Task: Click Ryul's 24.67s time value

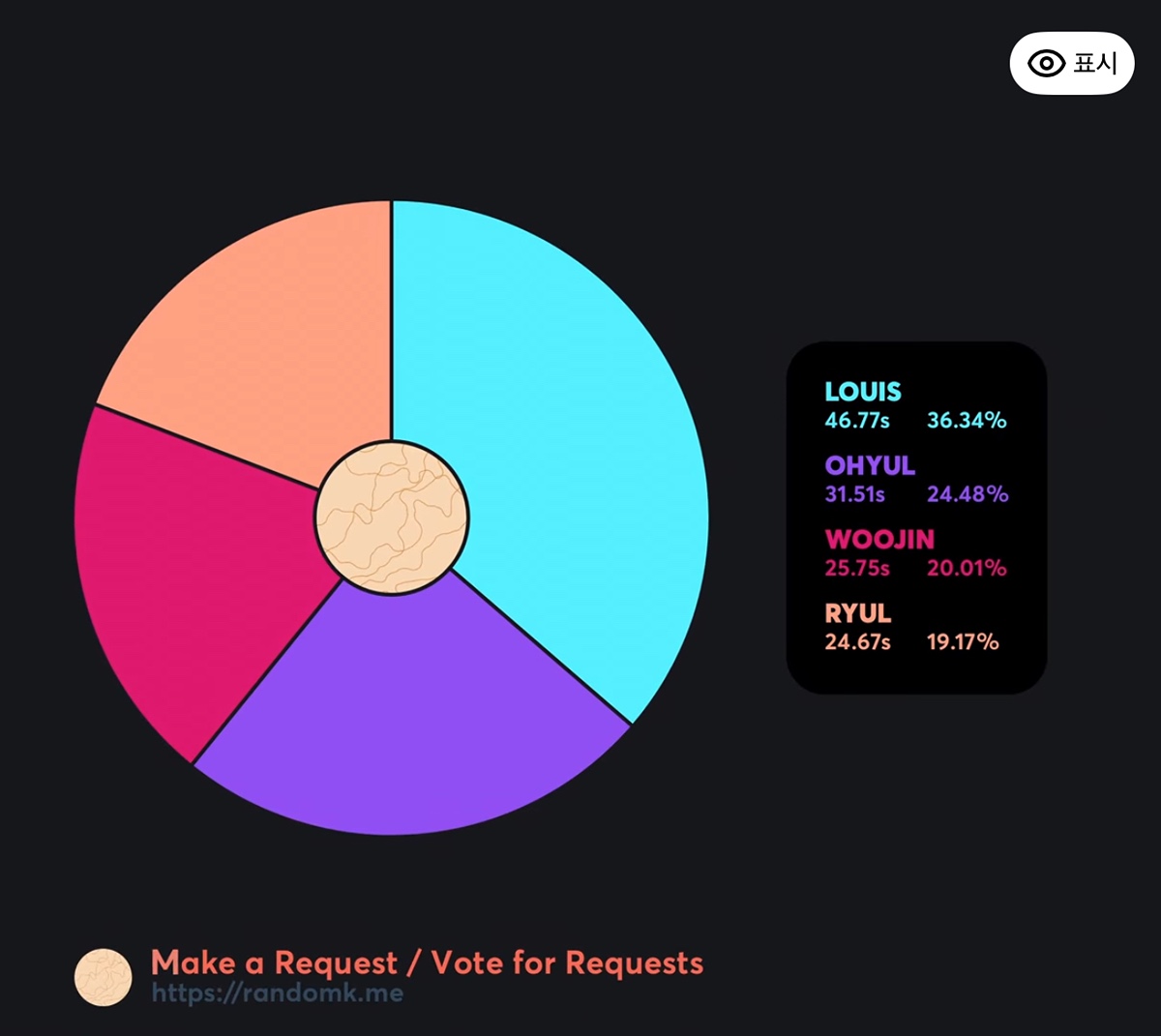Action: tap(857, 642)
